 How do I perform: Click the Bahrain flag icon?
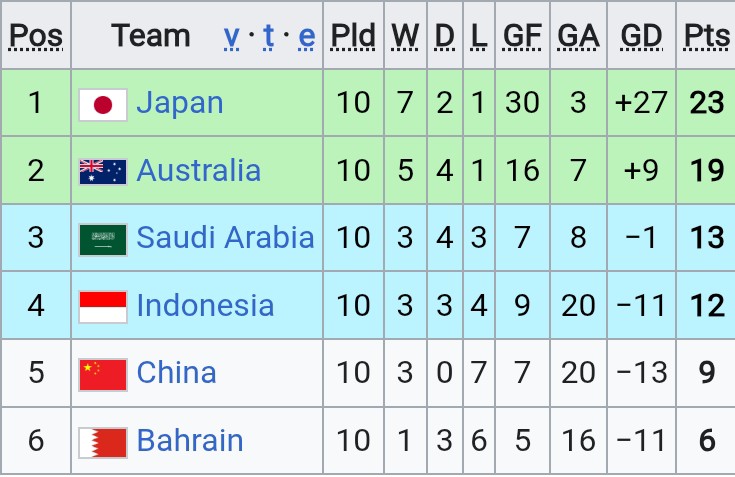tap(103, 442)
